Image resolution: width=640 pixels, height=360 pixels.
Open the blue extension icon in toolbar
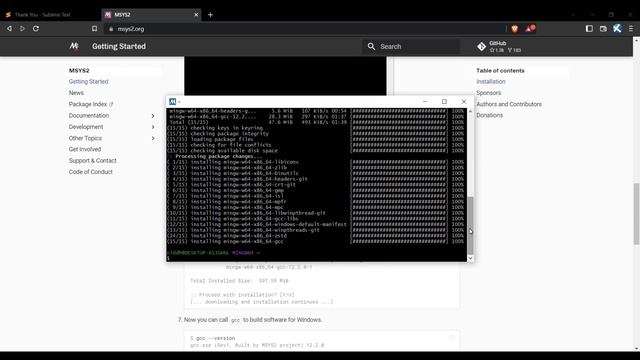617,29
